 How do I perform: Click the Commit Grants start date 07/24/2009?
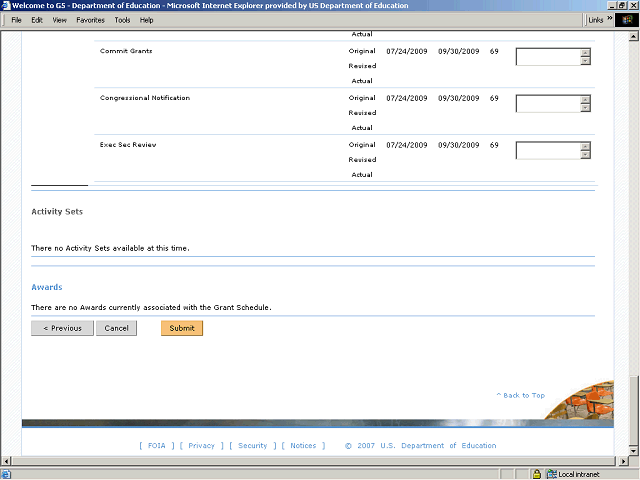click(x=407, y=51)
